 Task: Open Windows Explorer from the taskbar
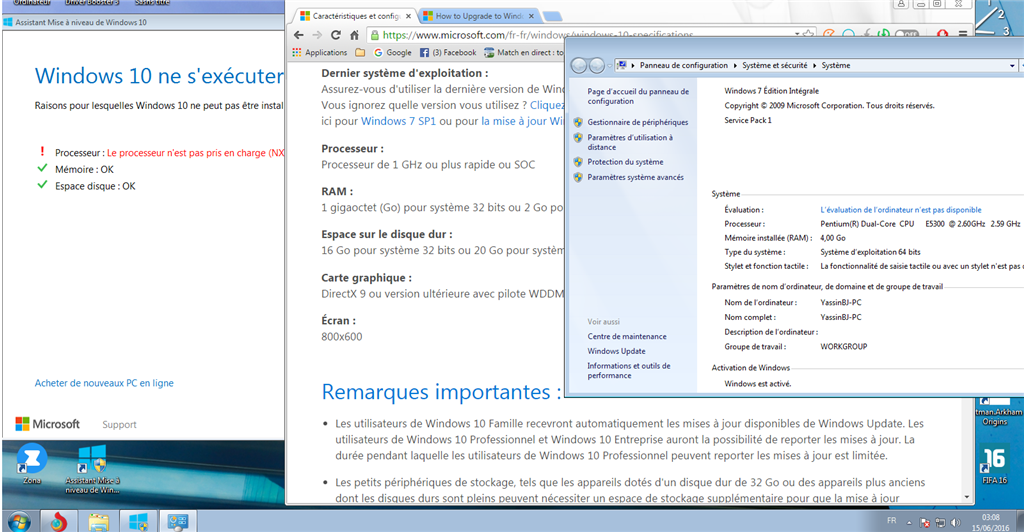pyautogui.click(x=99, y=522)
